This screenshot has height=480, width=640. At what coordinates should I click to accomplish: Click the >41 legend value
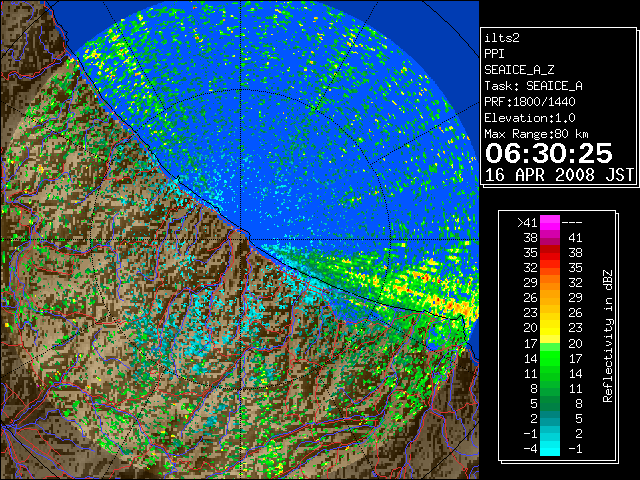pyautogui.click(x=527, y=222)
